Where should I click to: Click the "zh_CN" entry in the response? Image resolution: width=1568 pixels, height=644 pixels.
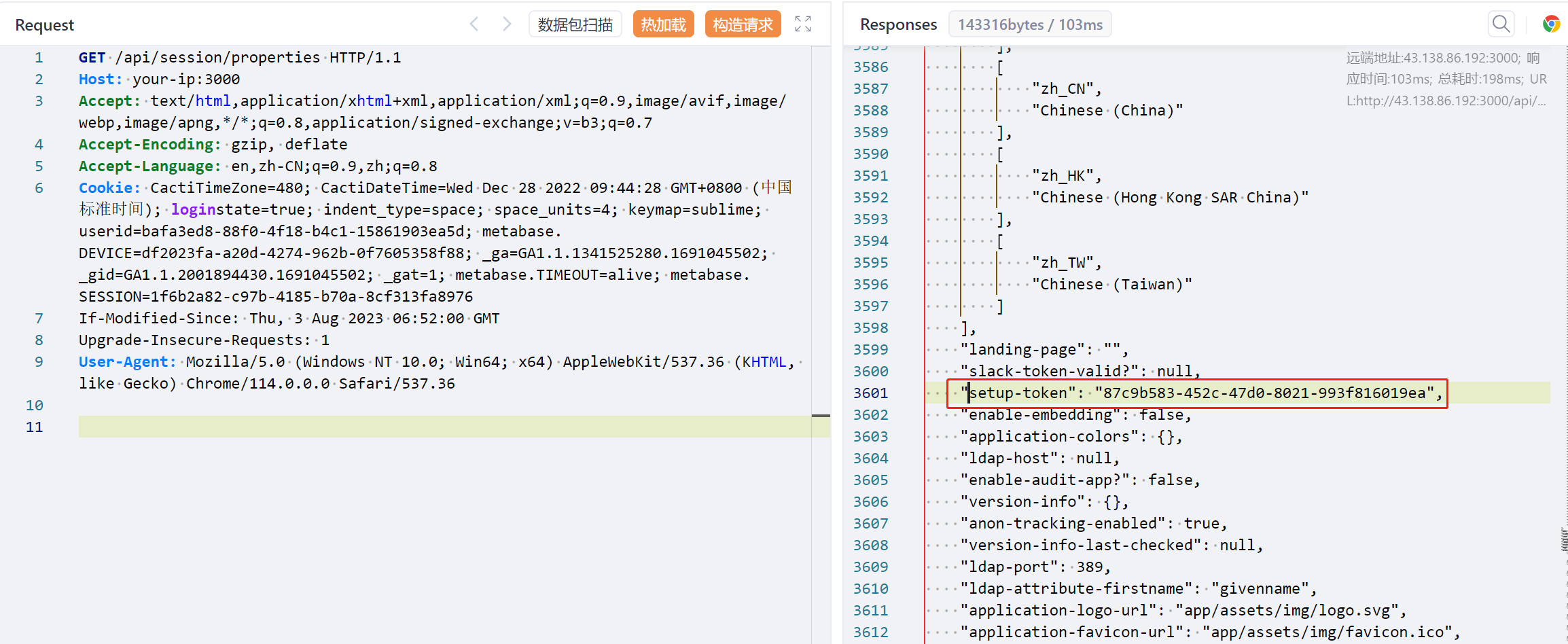pos(1063,89)
